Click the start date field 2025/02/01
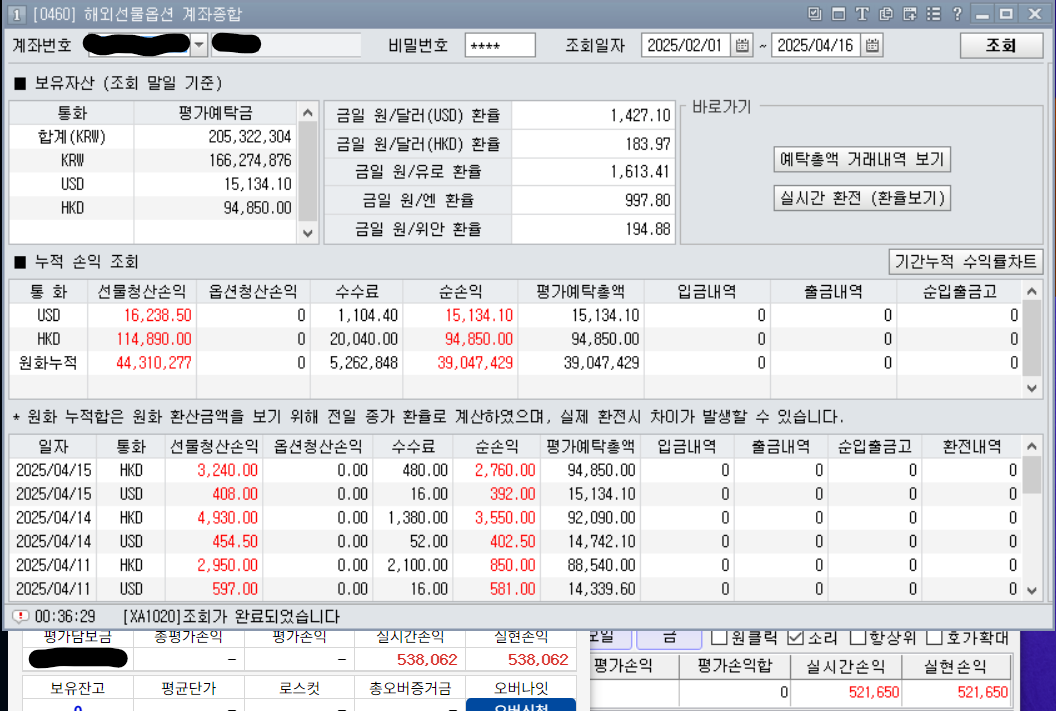1056x711 pixels. pyautogui.click(x=686, y=46)
